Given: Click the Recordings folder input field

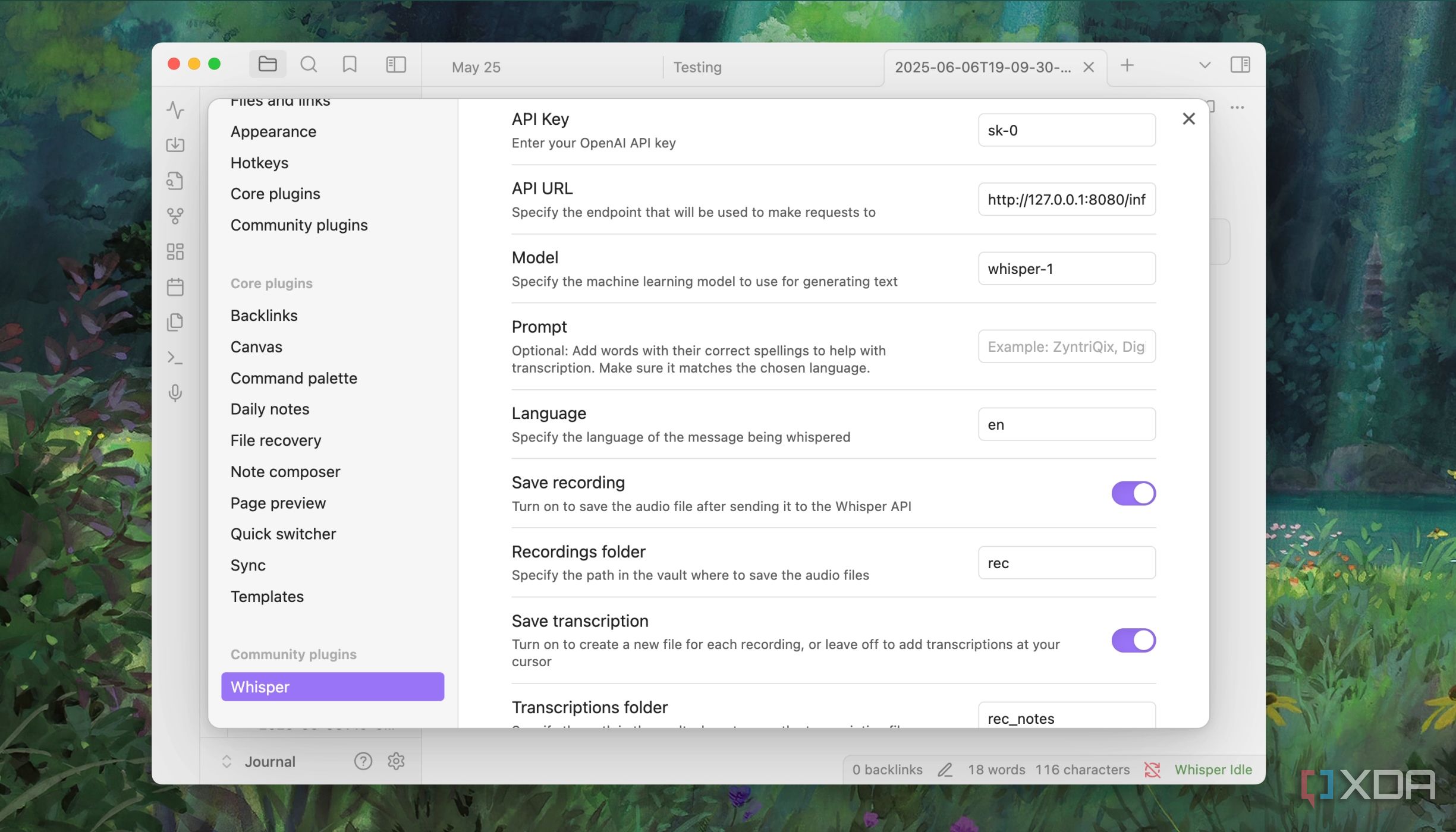Looking at the screenshot, I should tap(1067, 563).
